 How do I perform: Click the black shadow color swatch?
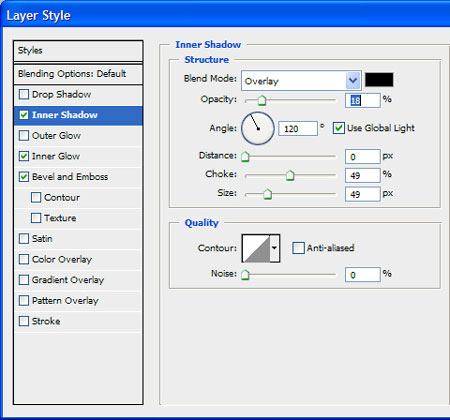coord(379,80)
